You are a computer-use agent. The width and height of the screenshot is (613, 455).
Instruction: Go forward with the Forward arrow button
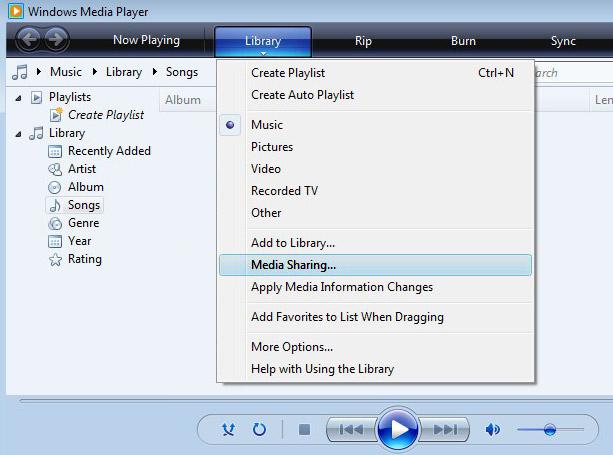point(56,39)
